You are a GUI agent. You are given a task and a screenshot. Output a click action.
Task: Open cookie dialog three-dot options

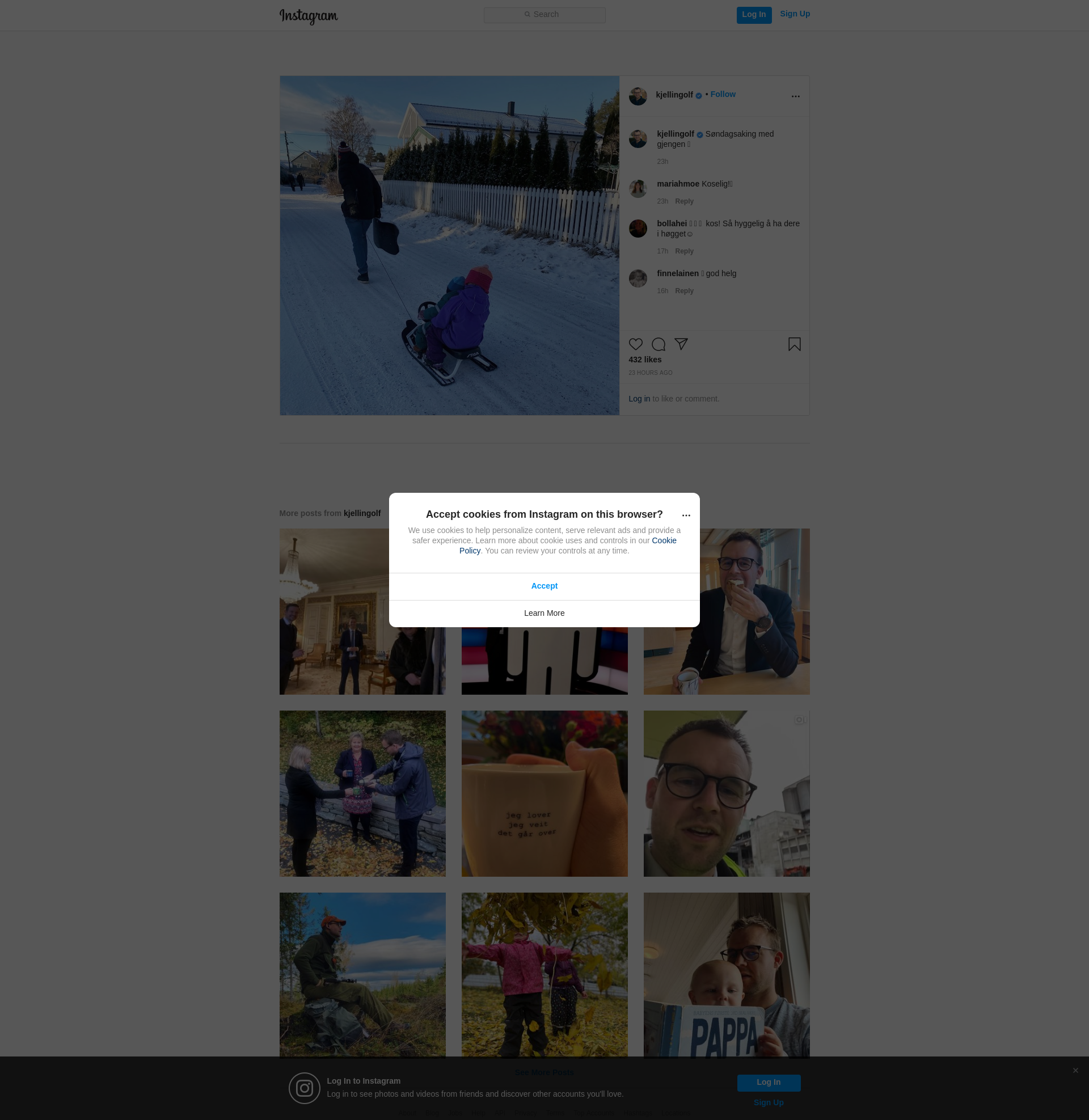[686, 515]
